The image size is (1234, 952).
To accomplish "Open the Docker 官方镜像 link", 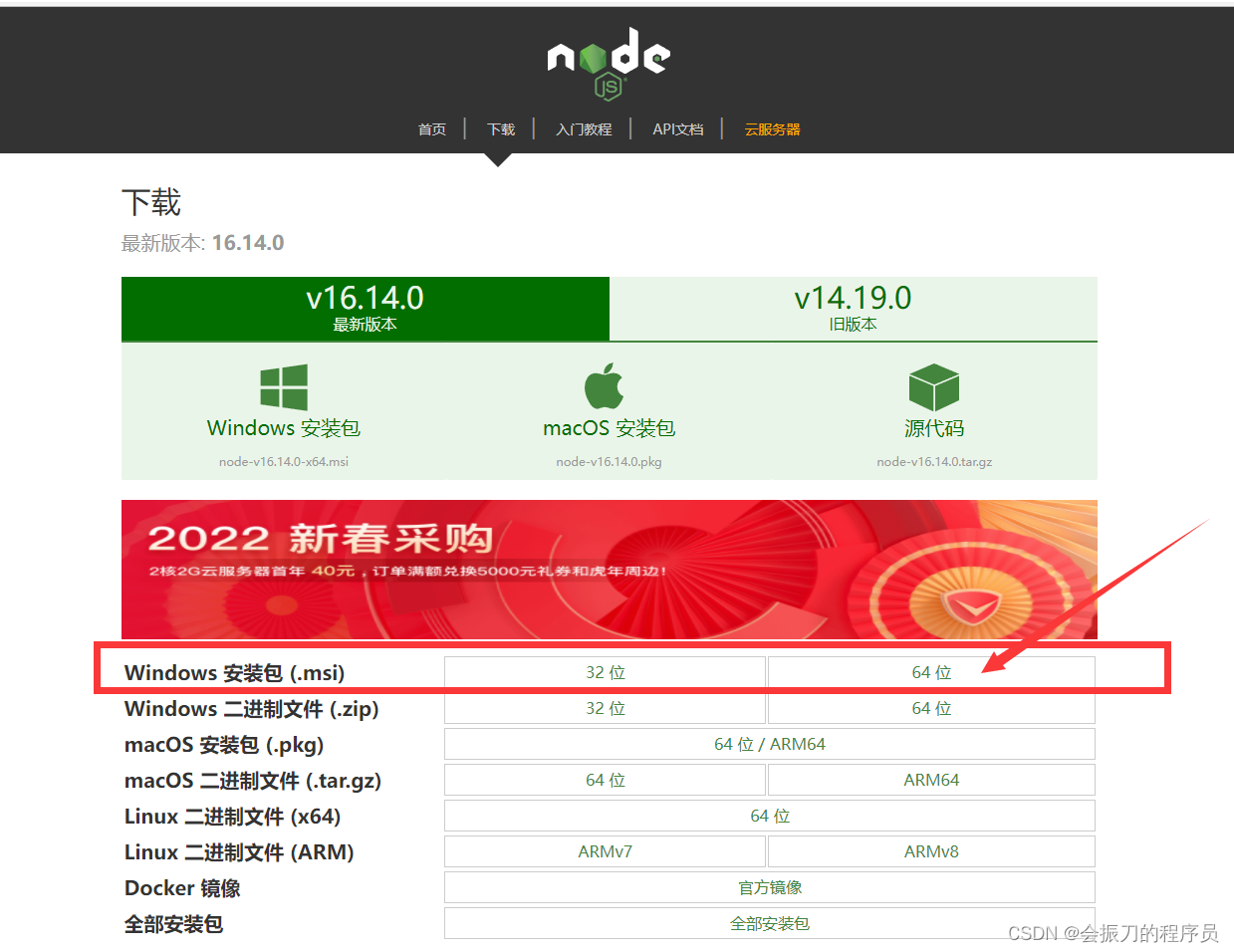I will (x=770, y=888).
